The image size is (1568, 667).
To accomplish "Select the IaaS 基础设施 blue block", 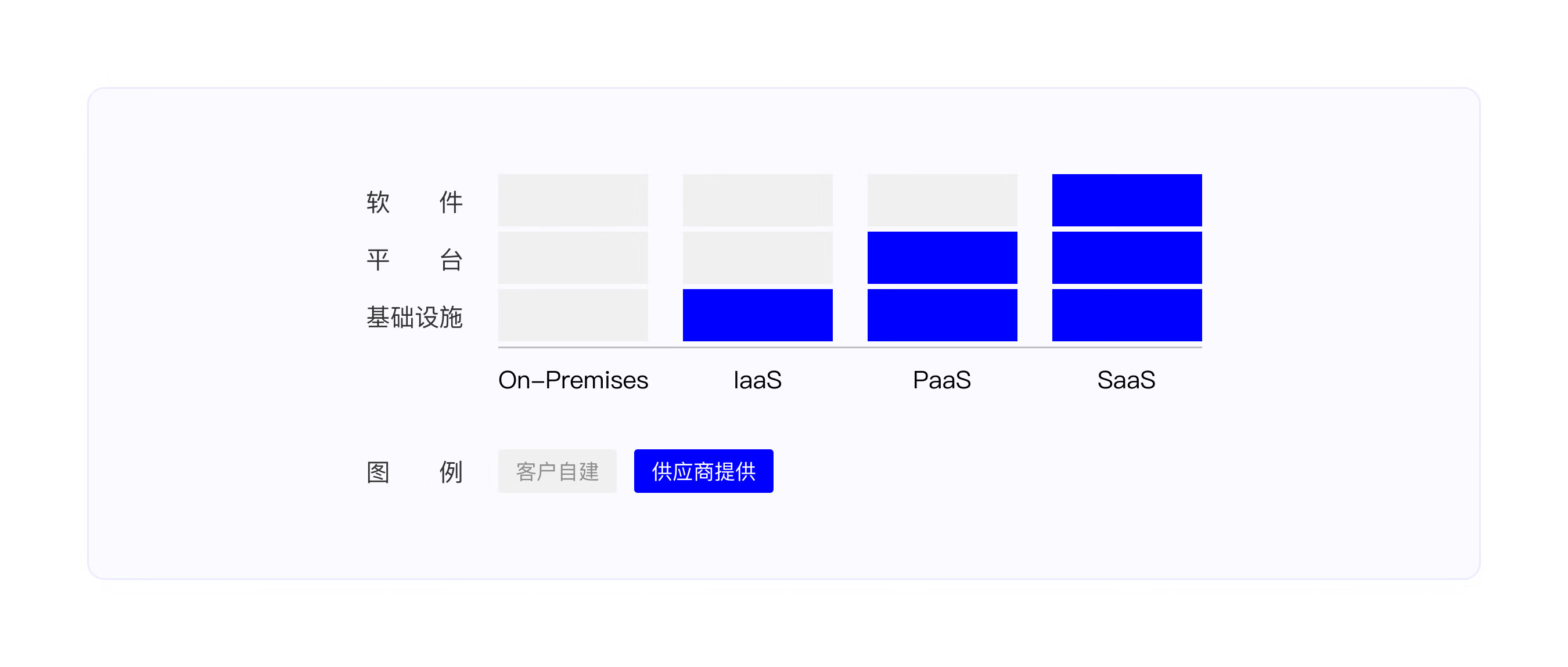I will 758,315.
